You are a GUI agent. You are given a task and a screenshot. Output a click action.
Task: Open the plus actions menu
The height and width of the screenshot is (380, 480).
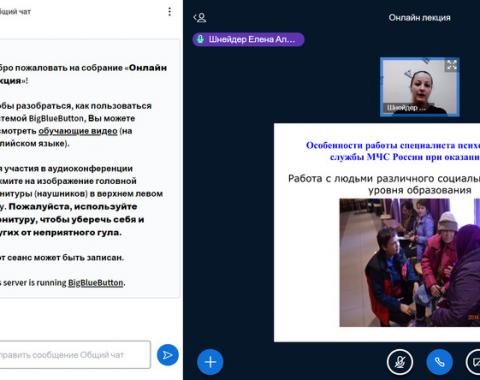(210, 362)
